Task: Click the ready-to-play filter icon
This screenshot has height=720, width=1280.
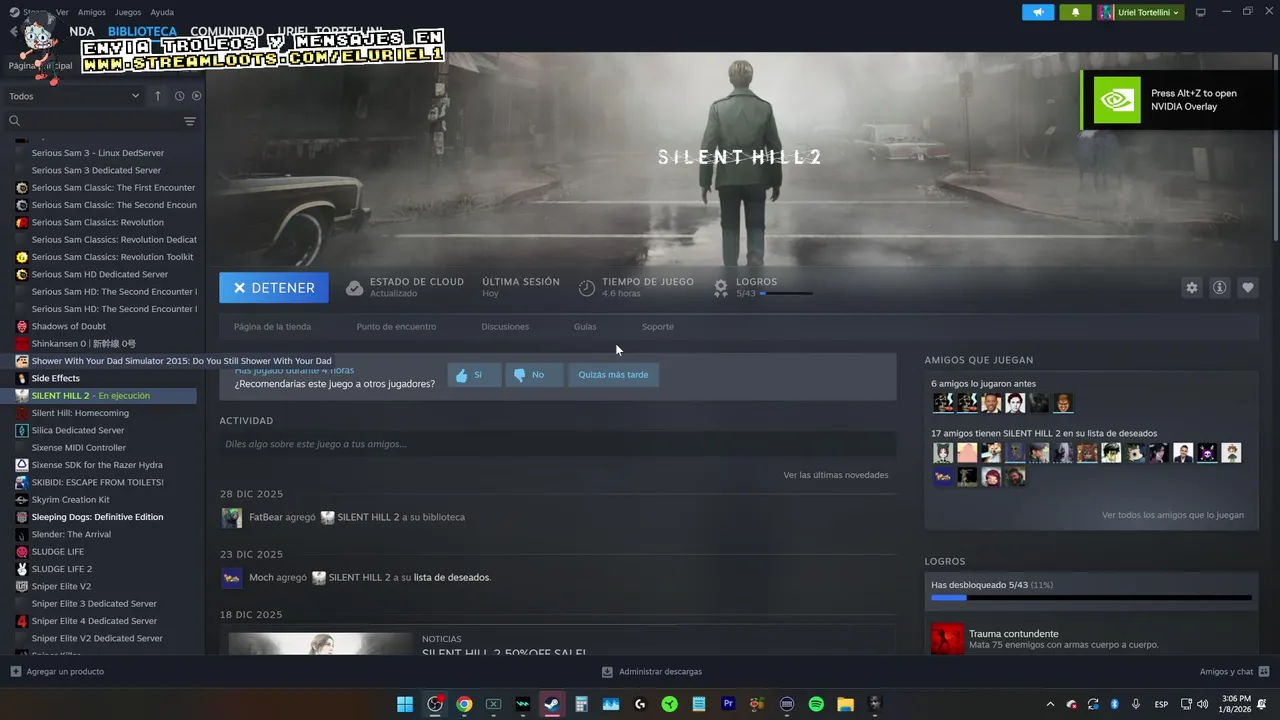Action: pyautogui.click(x=196, y=96)
